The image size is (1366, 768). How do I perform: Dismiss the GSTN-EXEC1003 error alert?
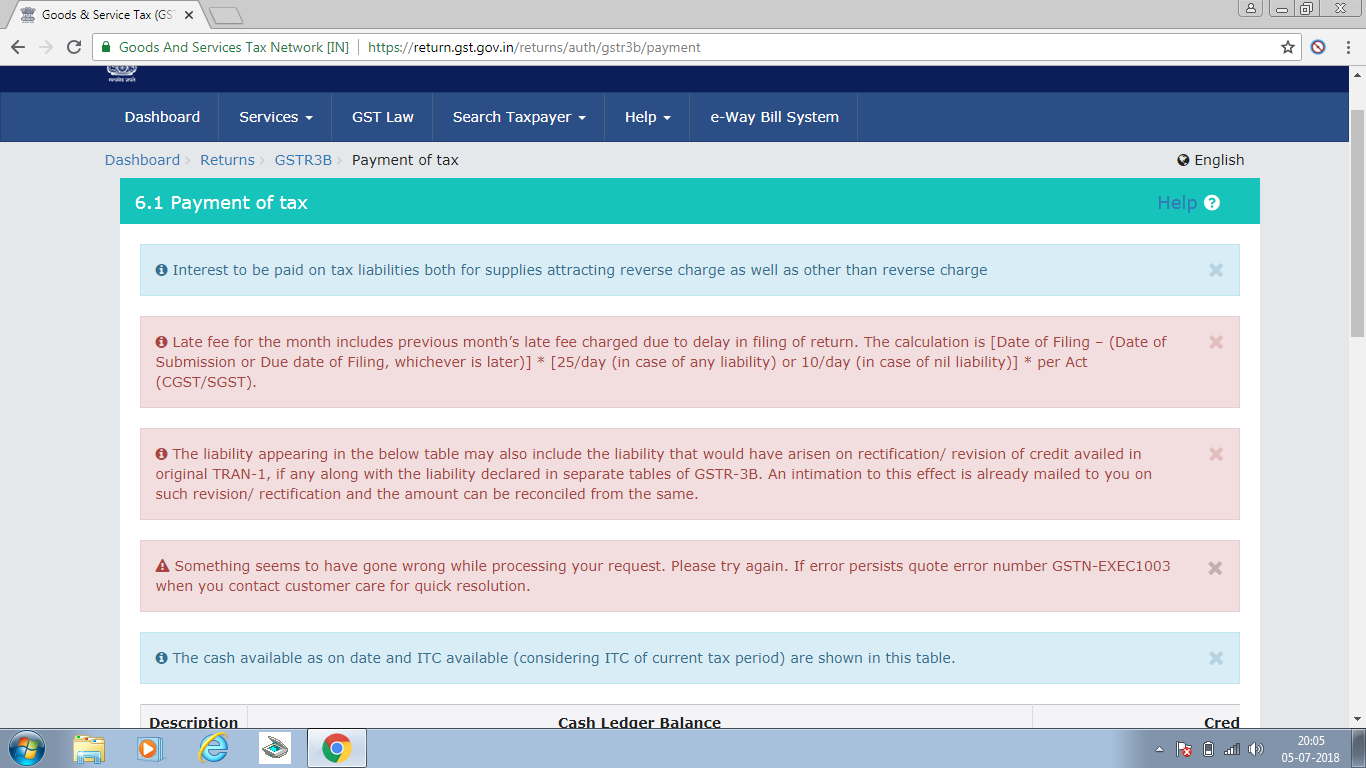click(x=1216, y=568)
